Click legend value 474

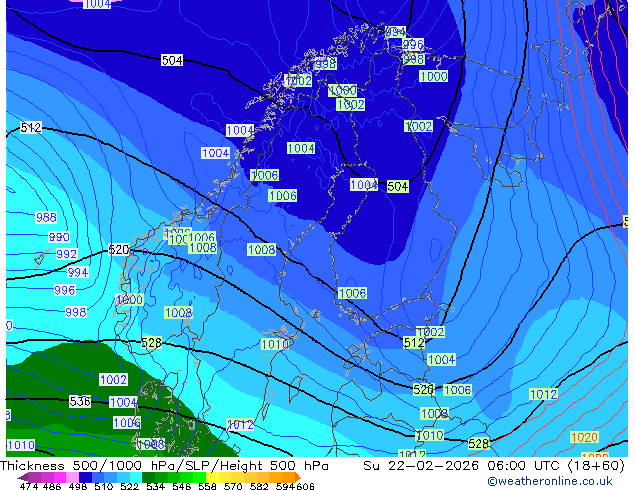click(x=29, y=486)
